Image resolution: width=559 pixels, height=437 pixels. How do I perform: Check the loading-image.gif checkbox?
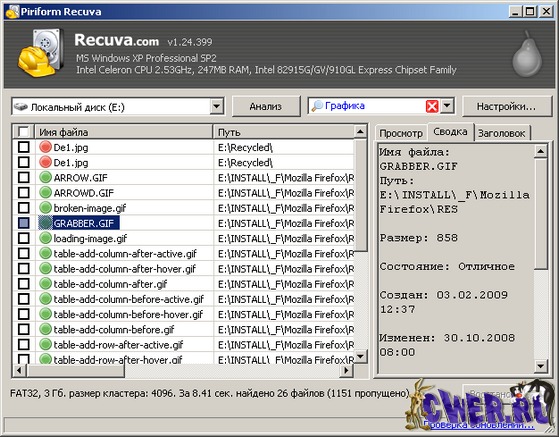pos(24,238)
